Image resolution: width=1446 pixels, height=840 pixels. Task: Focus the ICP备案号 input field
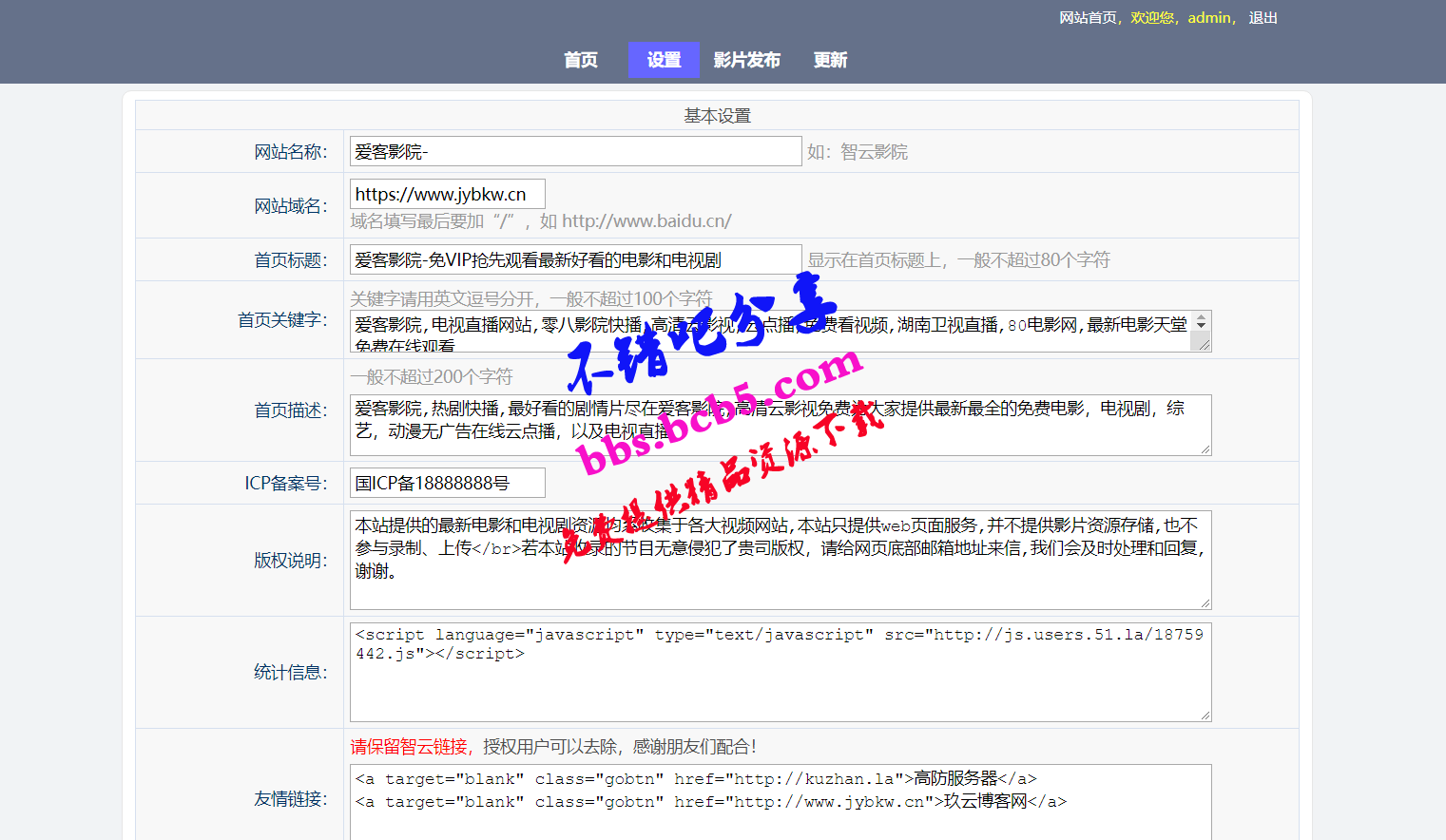coord(448,483)
